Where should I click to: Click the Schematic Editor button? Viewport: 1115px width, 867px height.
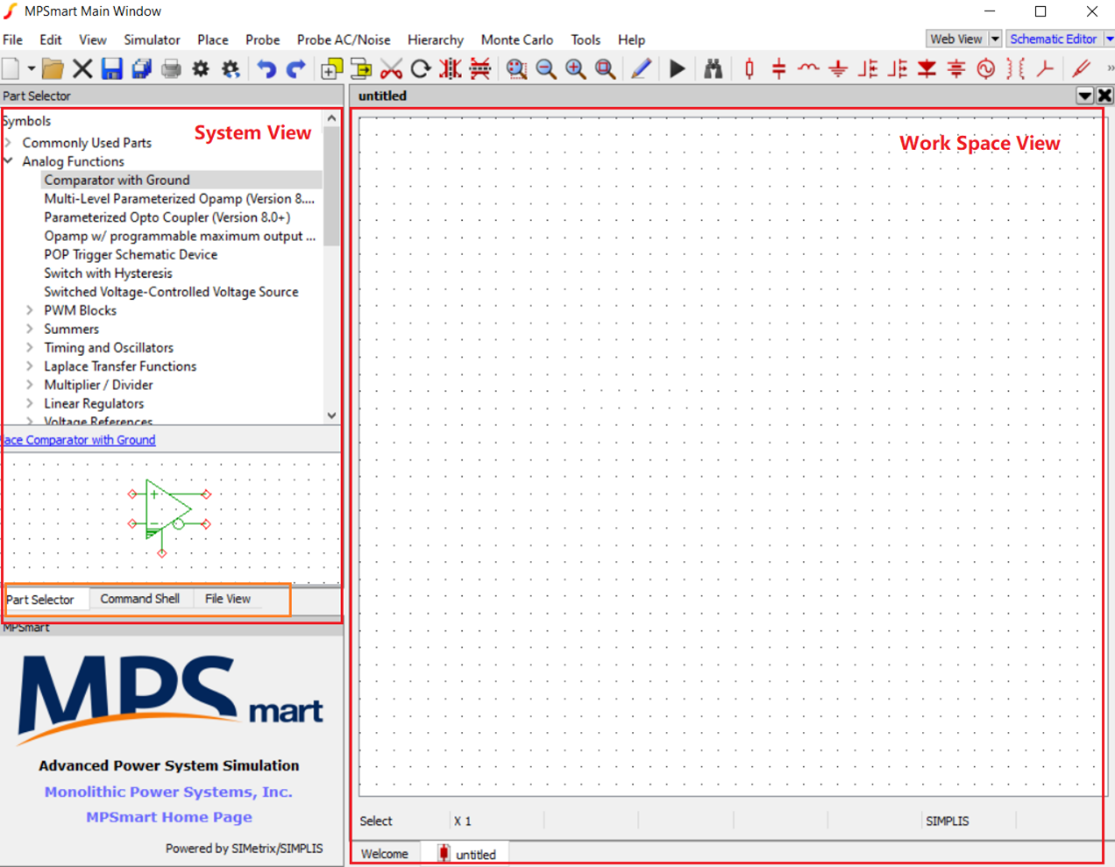1053,39
